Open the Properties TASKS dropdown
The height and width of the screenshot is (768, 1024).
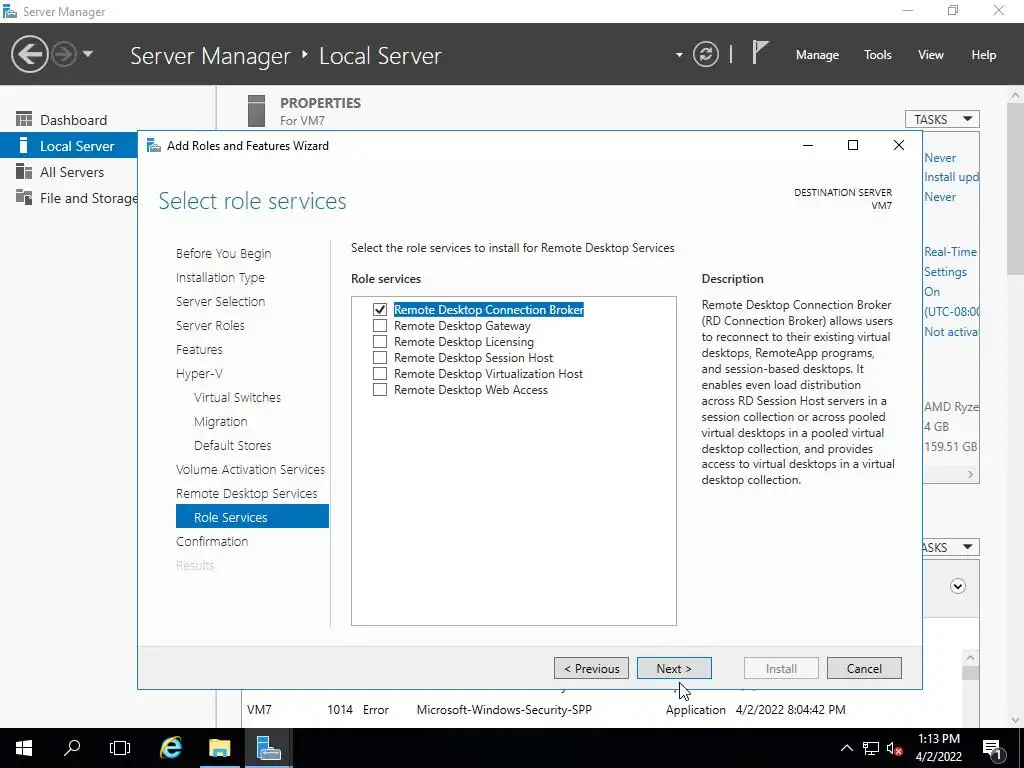pyautogui.click(x=942, y=119)
